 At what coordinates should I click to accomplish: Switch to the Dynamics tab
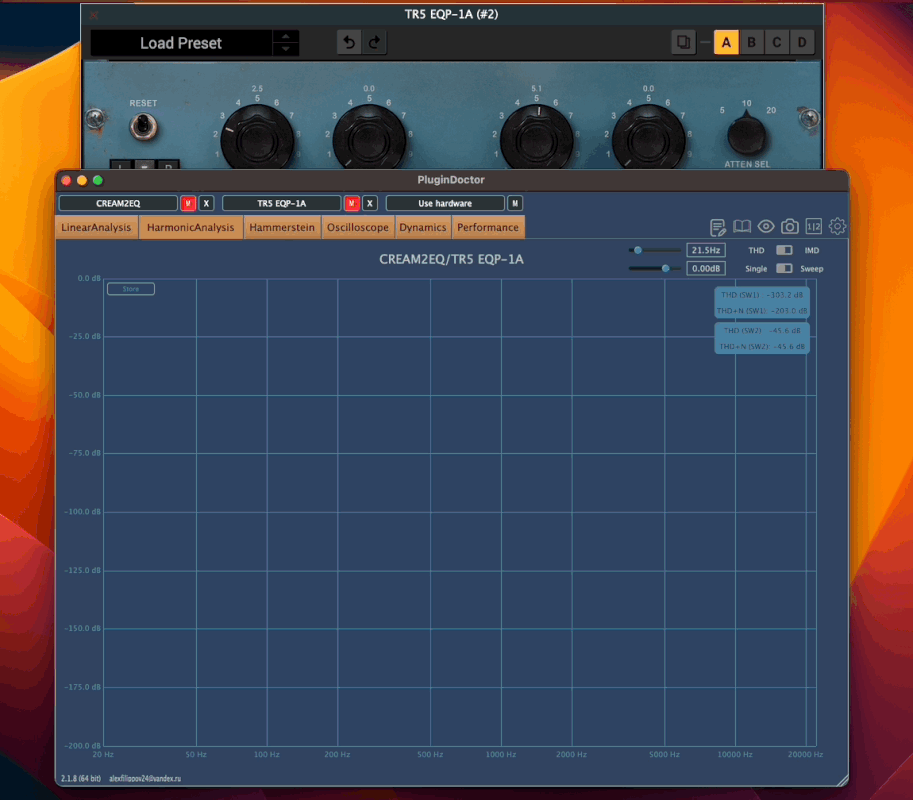coord(423,227)
